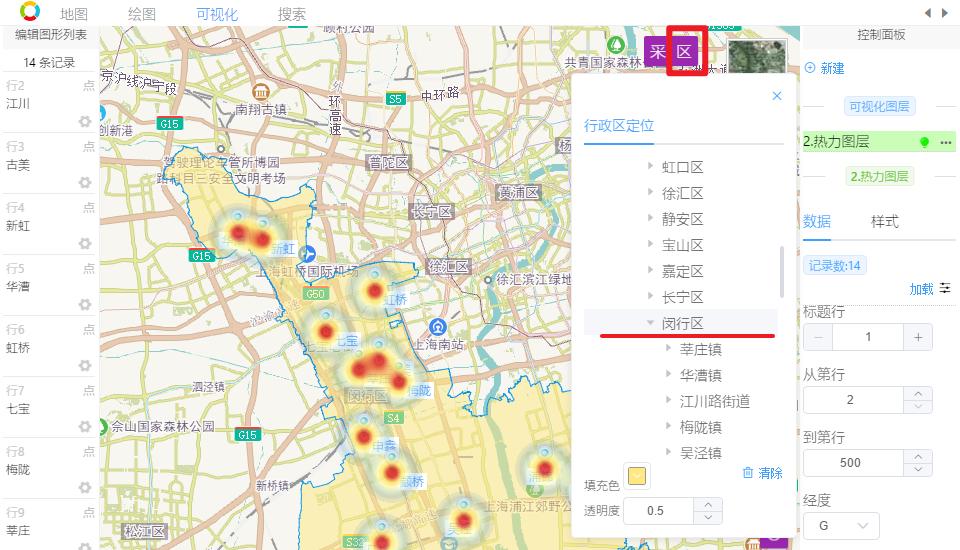Click the 加载 link

(921, 288)
